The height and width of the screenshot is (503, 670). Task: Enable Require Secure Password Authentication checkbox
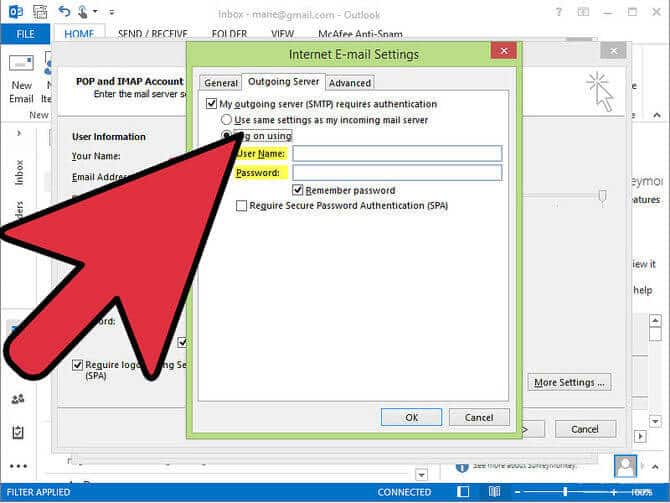(x=241, y=206)
